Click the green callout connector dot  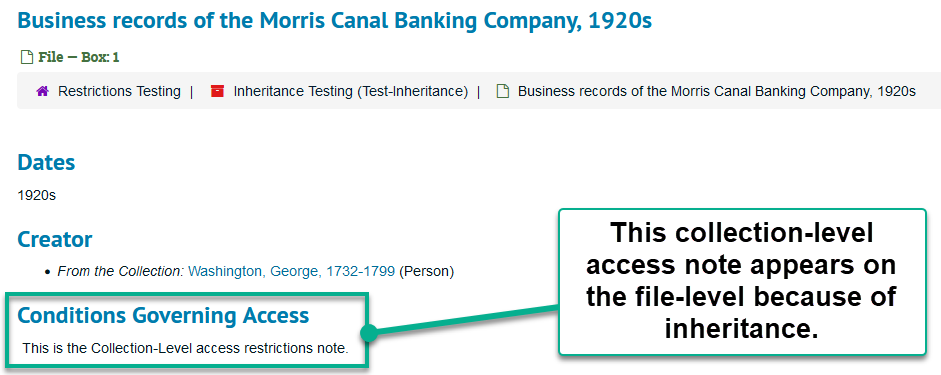point(368,333)
